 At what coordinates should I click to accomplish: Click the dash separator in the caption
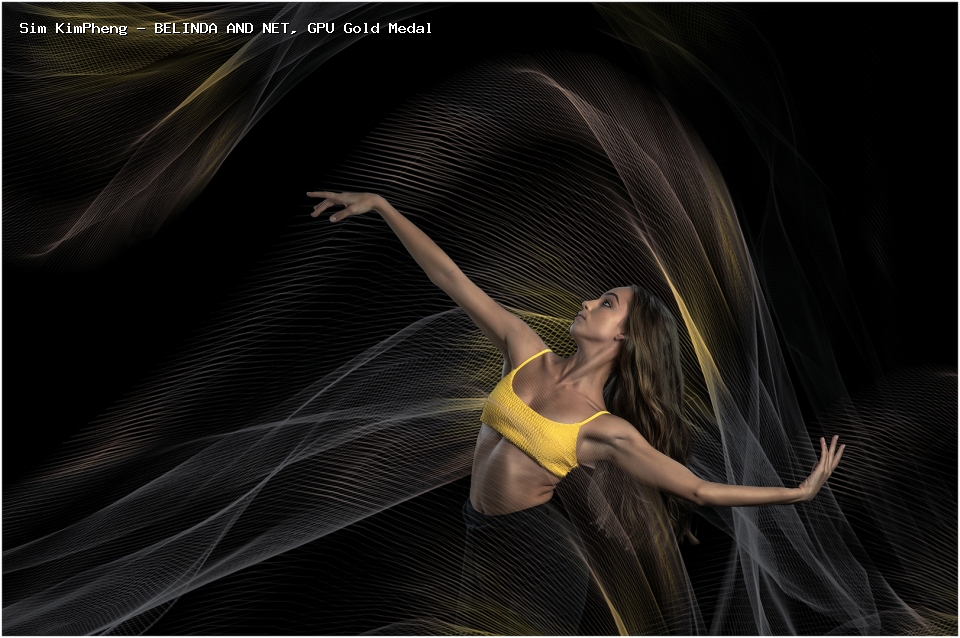click(x=141, y=28)
